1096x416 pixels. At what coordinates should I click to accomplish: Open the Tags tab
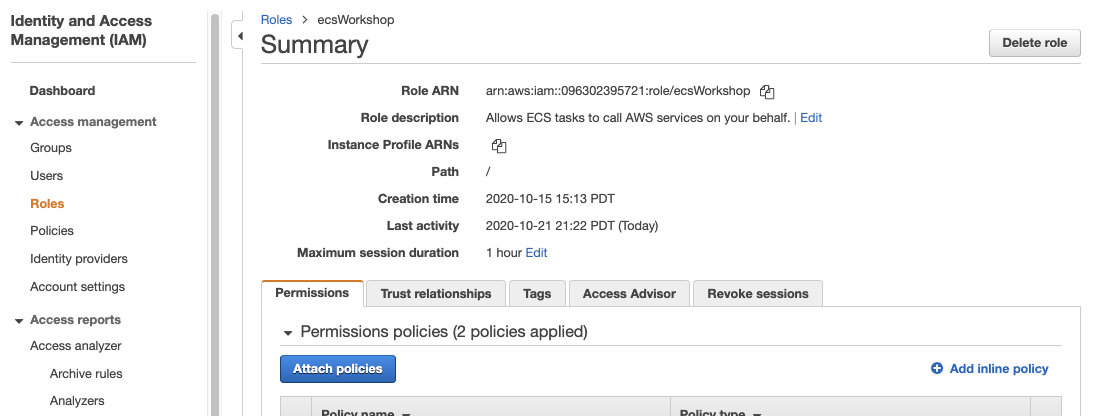point(537,294)
